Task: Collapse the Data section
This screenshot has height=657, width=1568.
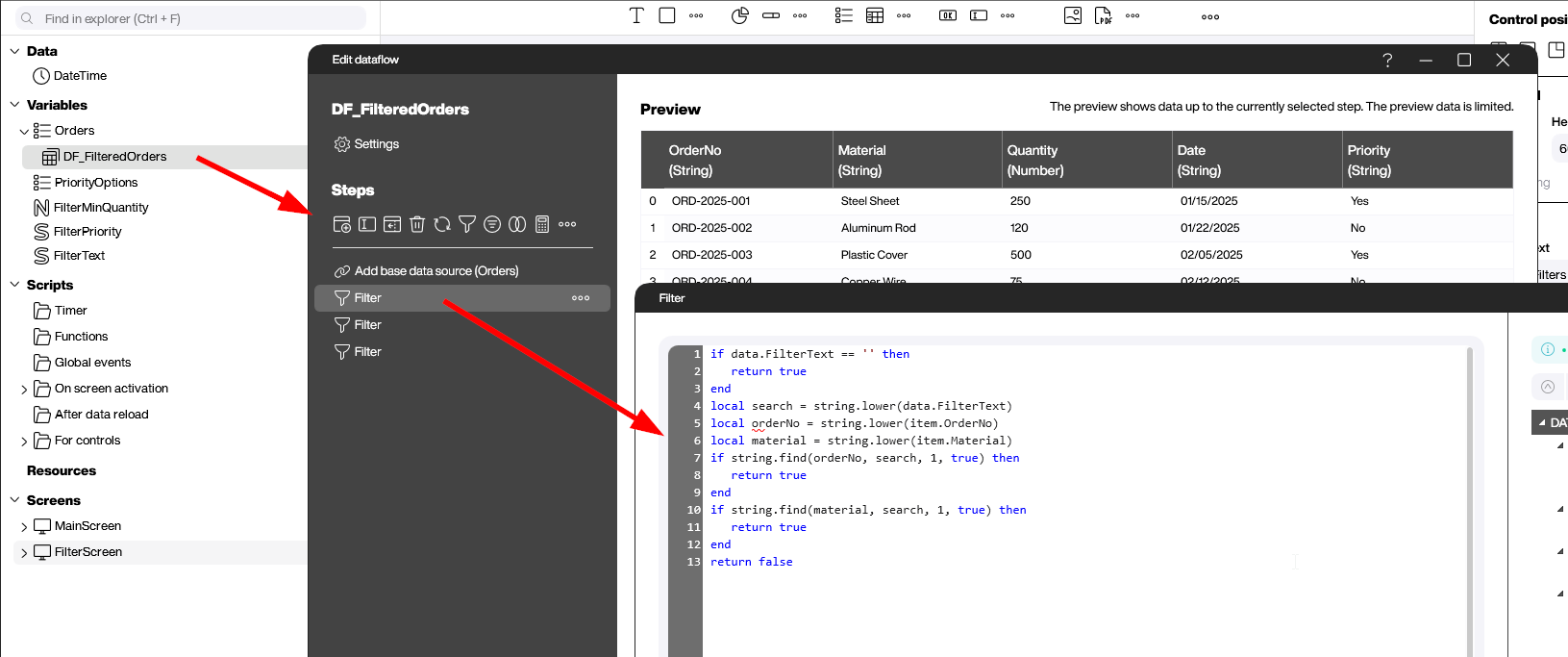Action: coord(14,51)
